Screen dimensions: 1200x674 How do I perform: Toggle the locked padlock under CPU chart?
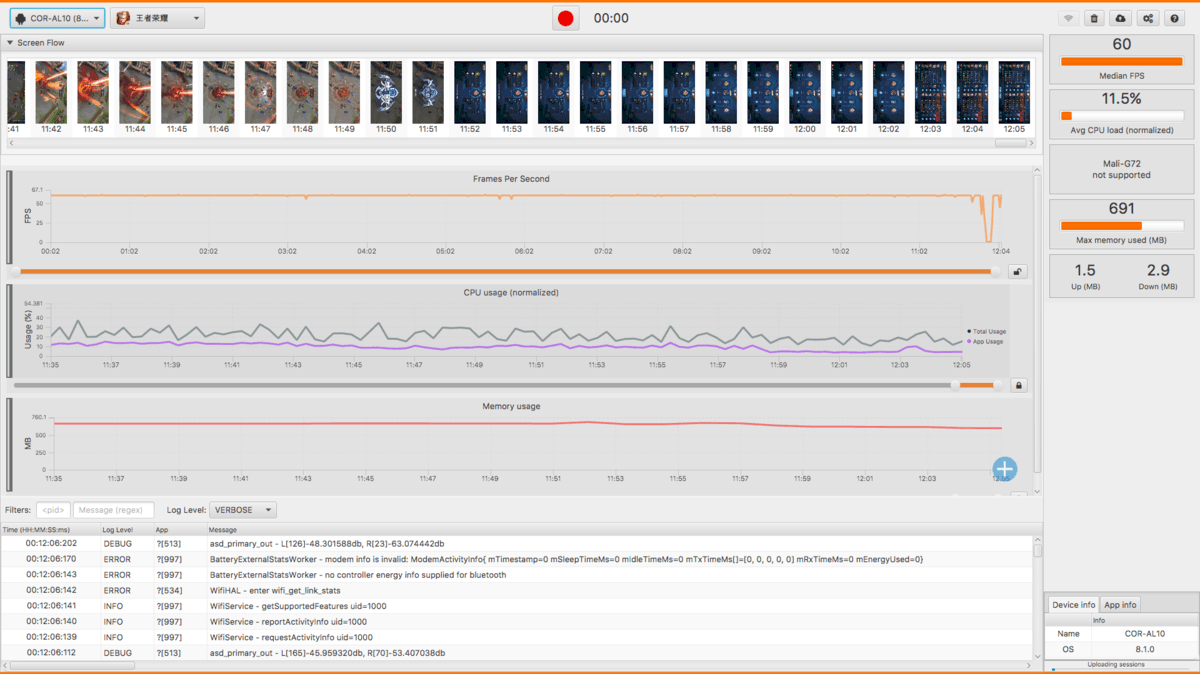tap(1018, 385)
